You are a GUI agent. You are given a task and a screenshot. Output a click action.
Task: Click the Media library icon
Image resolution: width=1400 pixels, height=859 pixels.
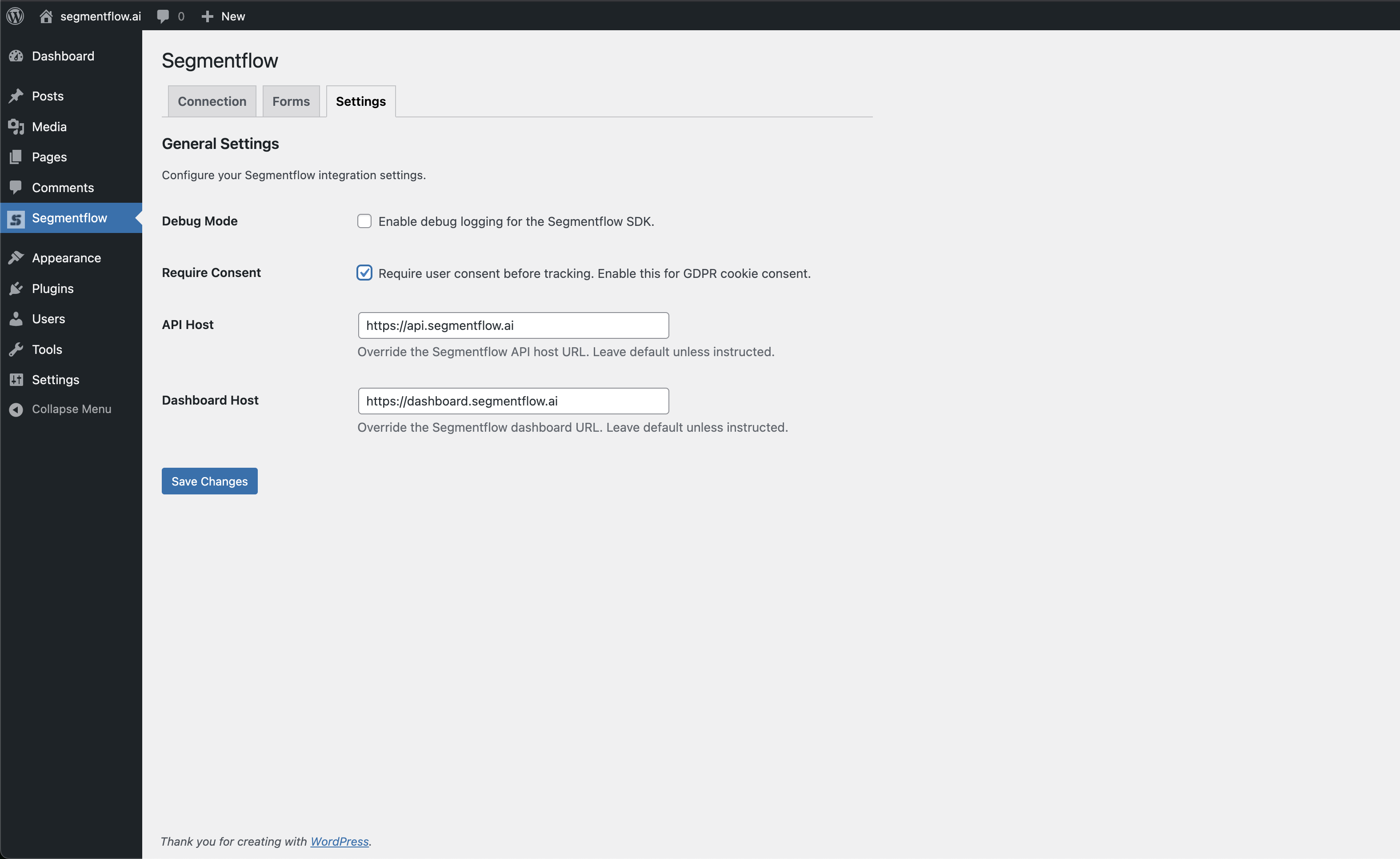(x=16, y=126)
